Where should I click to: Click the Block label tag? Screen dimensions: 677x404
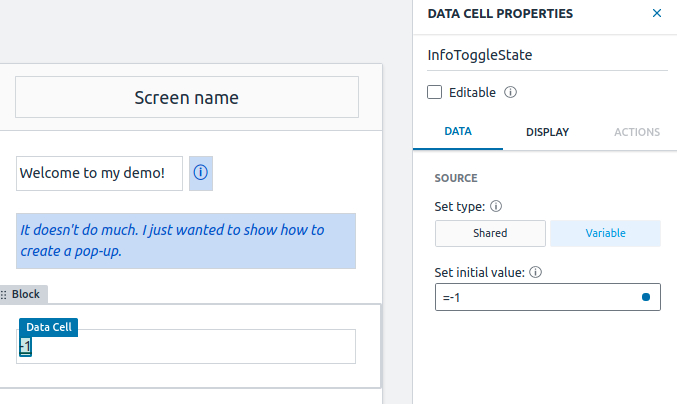pos(26,295)
